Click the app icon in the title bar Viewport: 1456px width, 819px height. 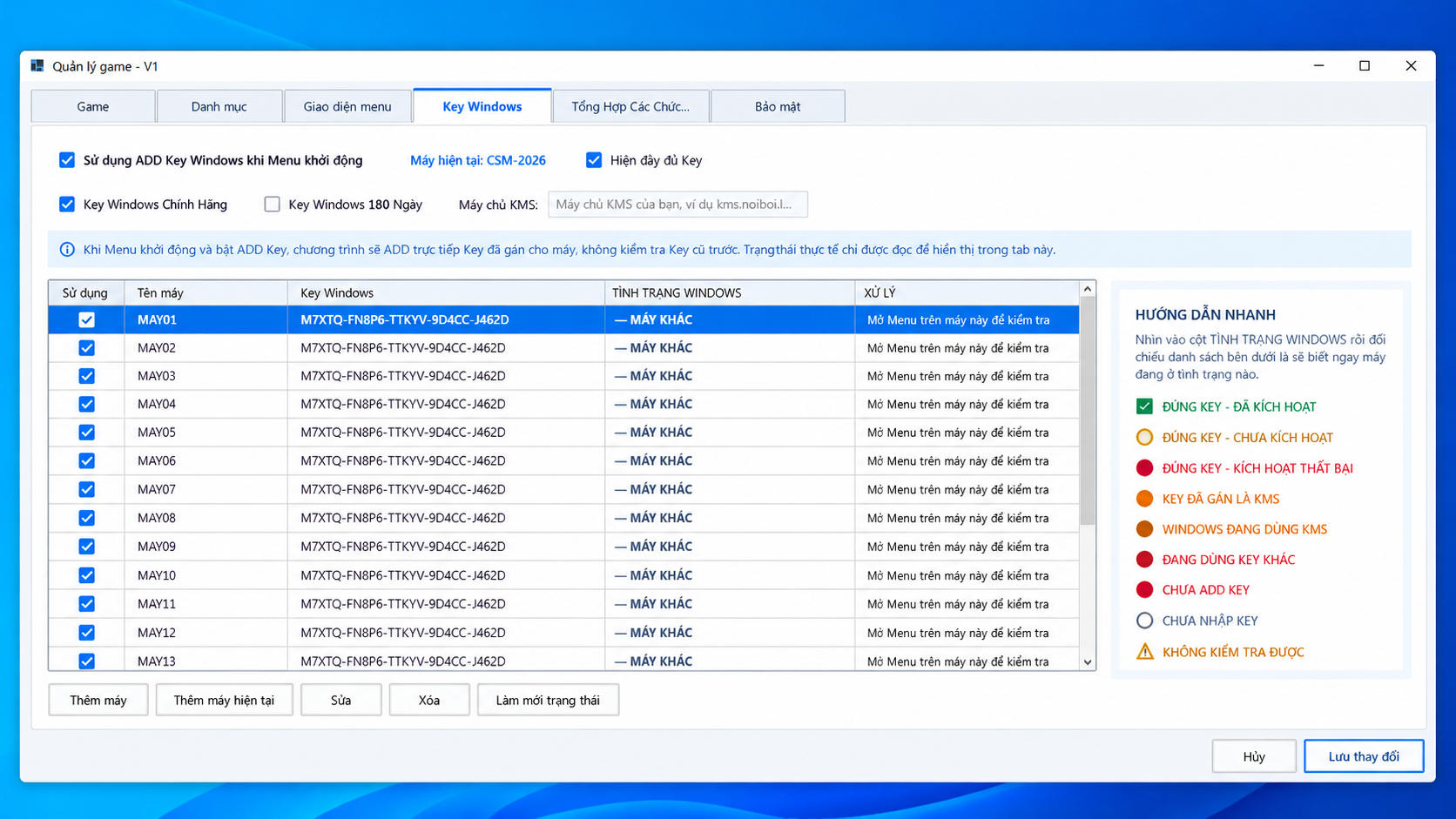(x=37, y=66)
